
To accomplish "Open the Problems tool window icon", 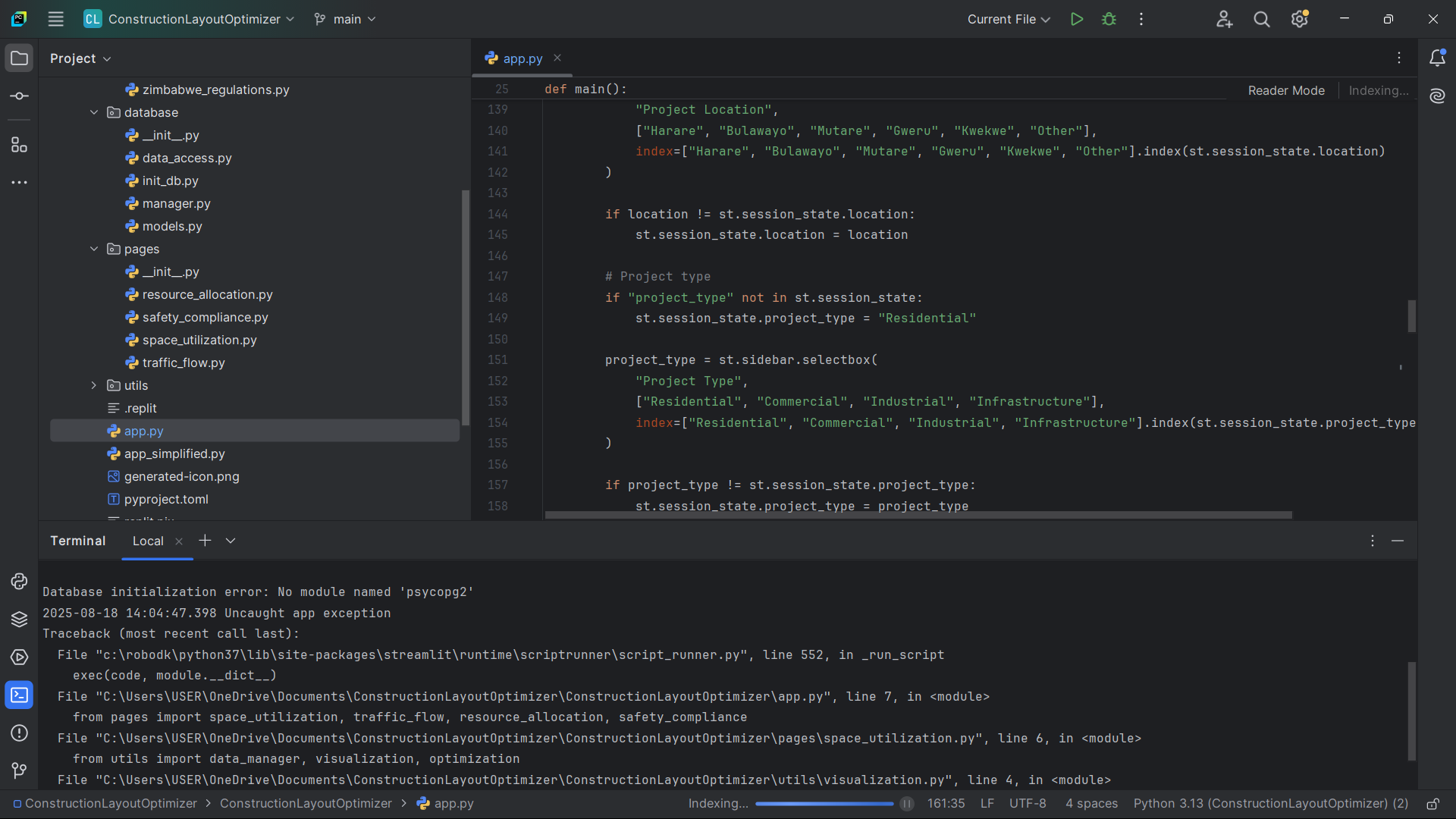I will 19,733.
